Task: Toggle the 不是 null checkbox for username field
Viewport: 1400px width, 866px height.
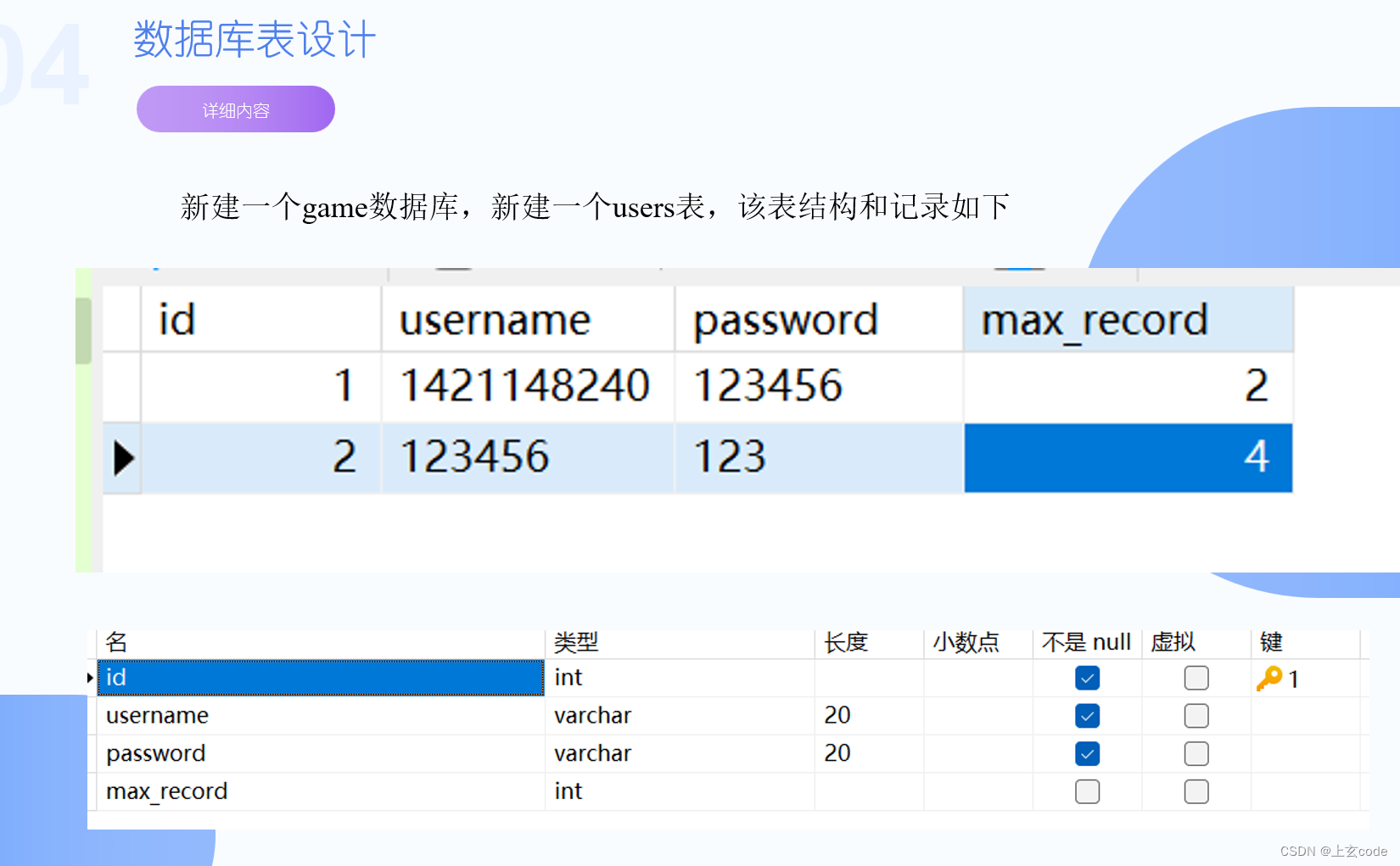Action: [1087, 716]
